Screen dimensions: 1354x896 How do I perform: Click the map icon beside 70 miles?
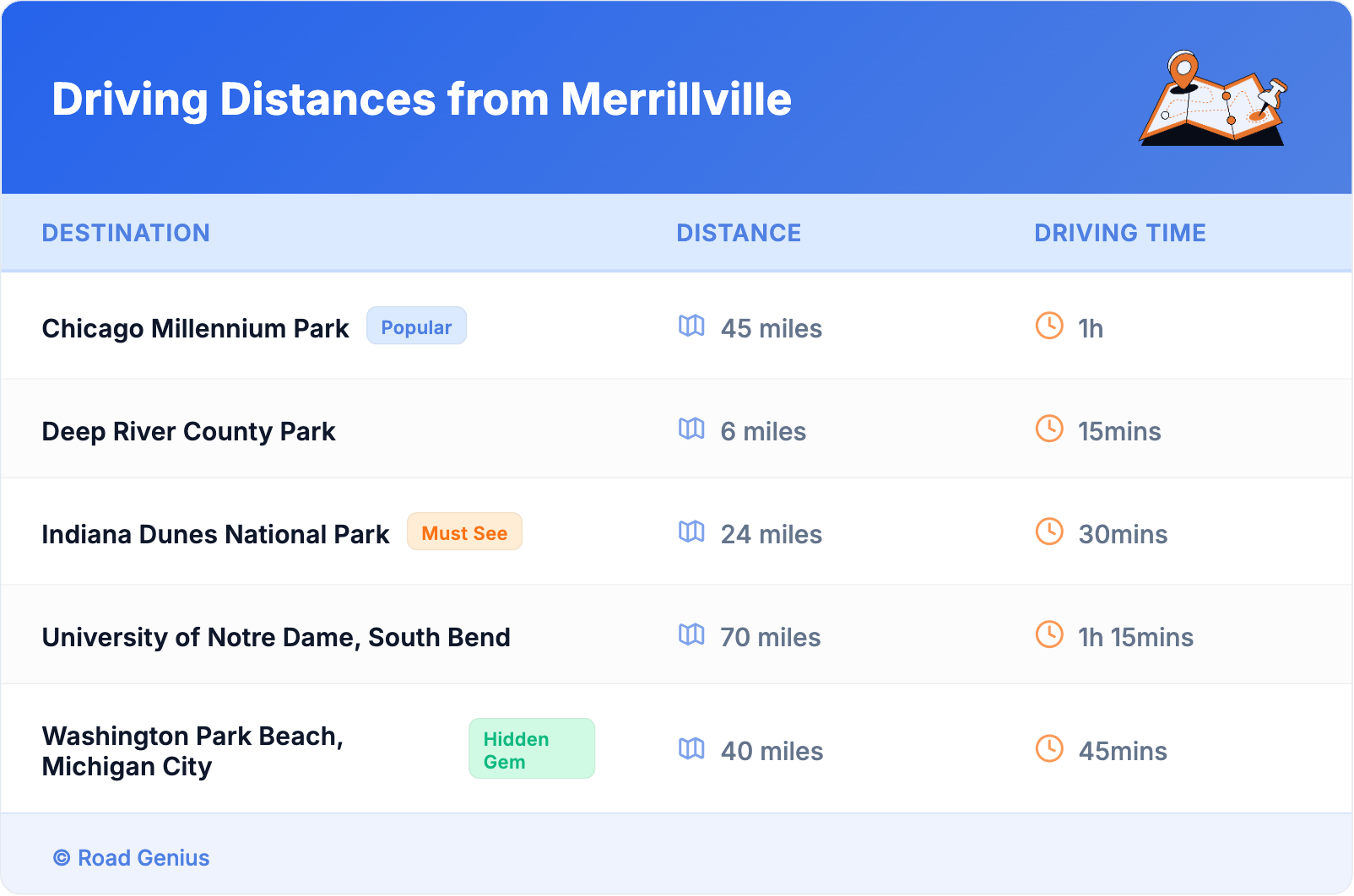click(x=691, y=634)
